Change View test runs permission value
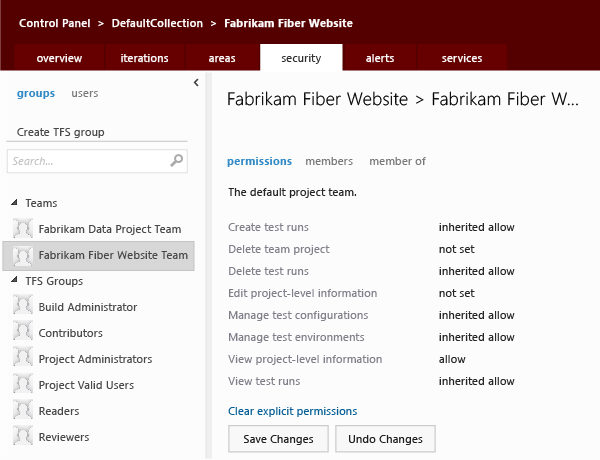This screenshot has height=460, width=600. tap(476, 381)
